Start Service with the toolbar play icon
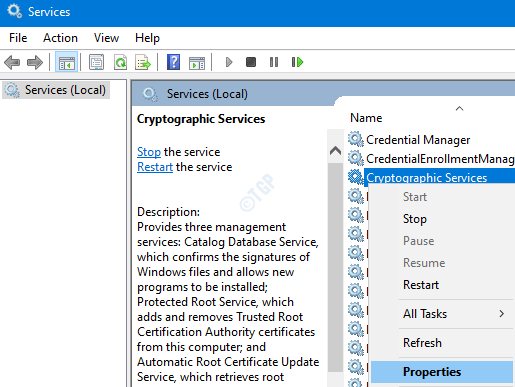 pyautogui.click(x=229, y=62)
